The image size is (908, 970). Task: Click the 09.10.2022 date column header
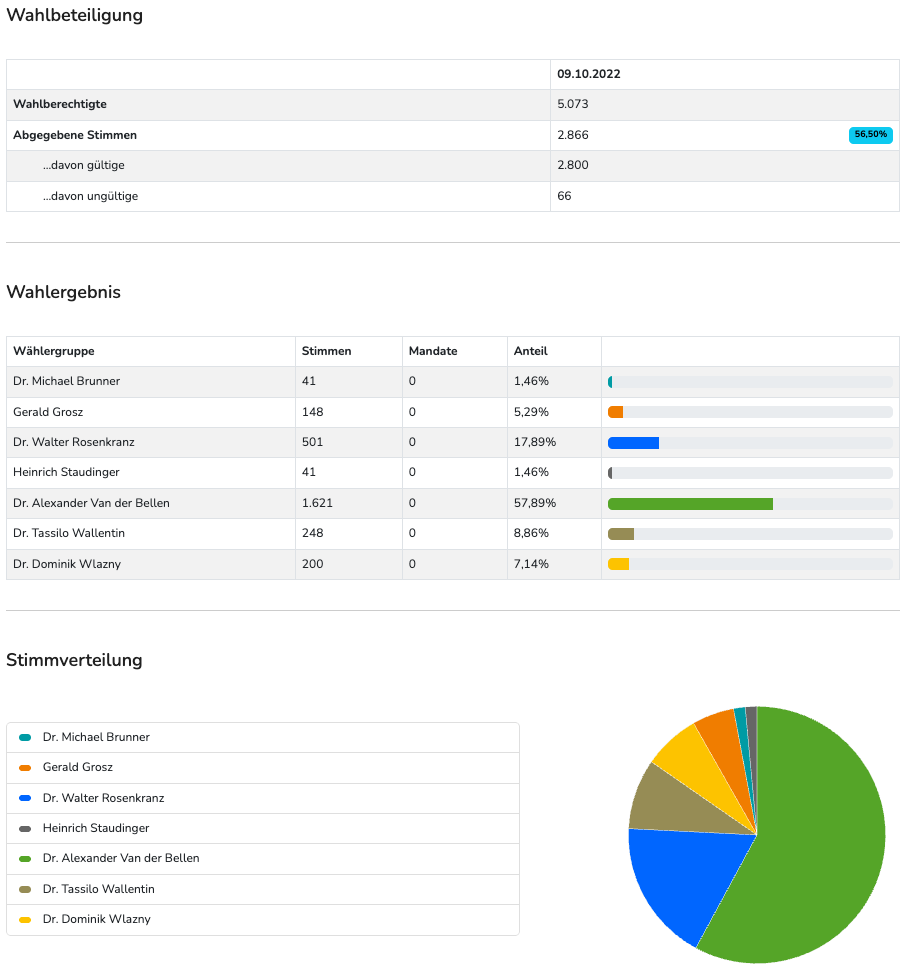coord(589,74)
